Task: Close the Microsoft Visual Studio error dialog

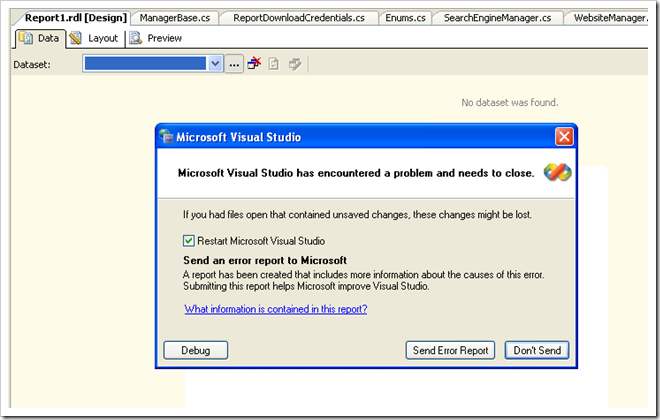Action: point(564,137)
